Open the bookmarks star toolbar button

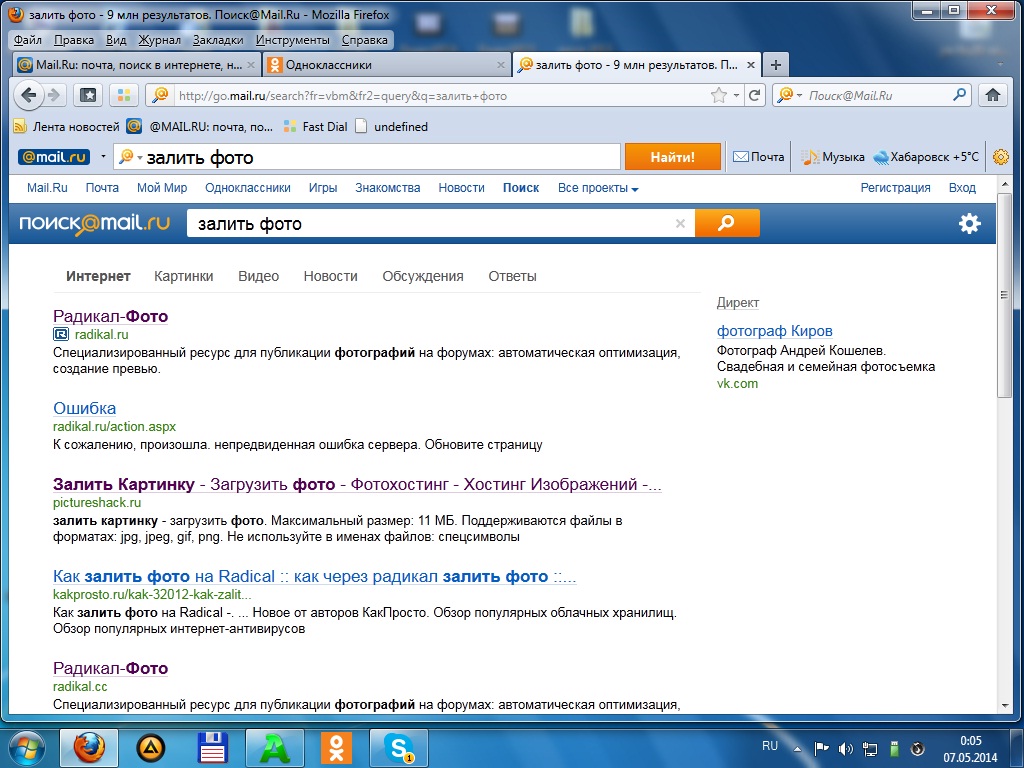[x=88, y=95]
